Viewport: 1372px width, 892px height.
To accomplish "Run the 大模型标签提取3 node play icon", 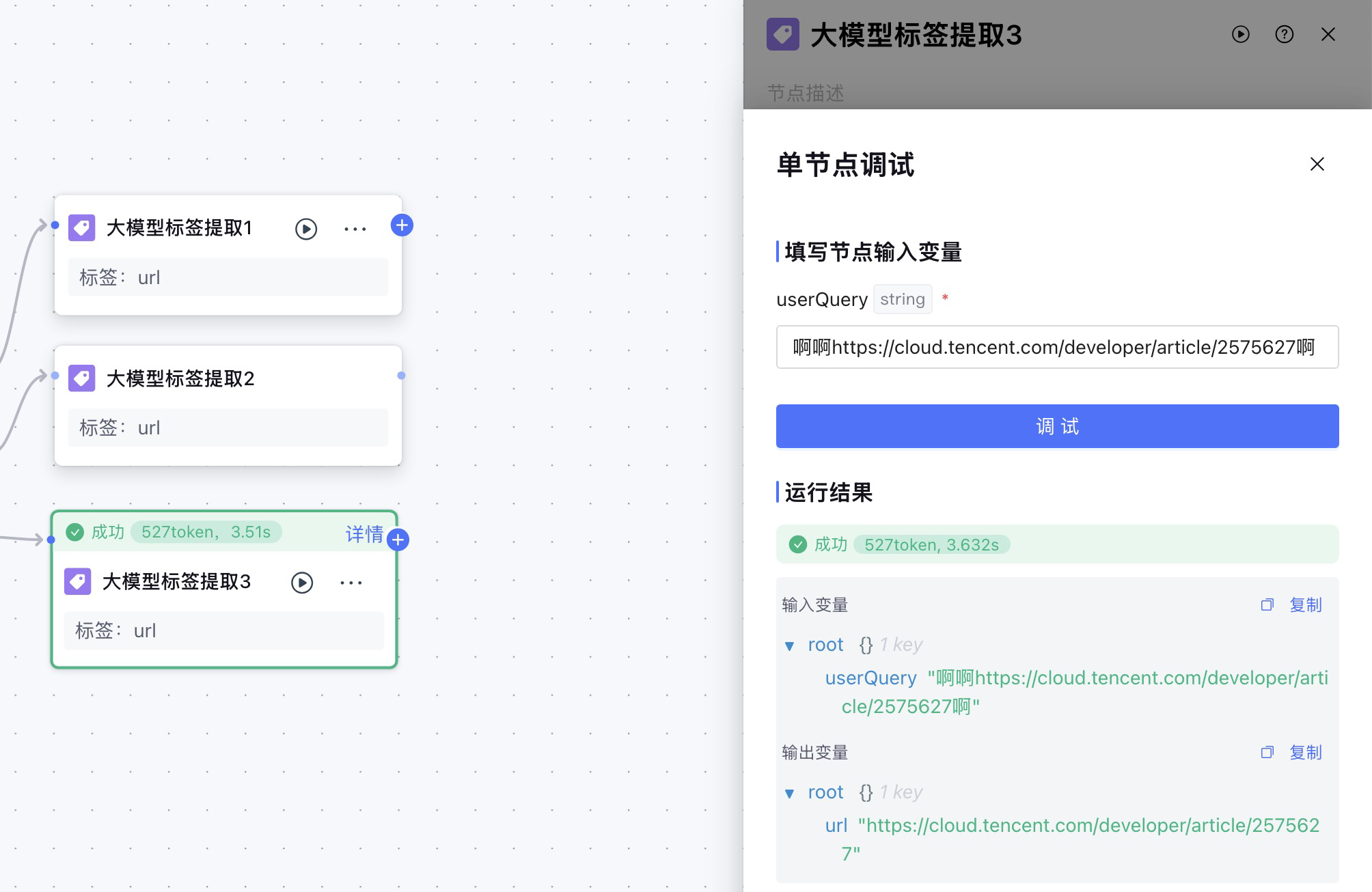I will point(302,583).
